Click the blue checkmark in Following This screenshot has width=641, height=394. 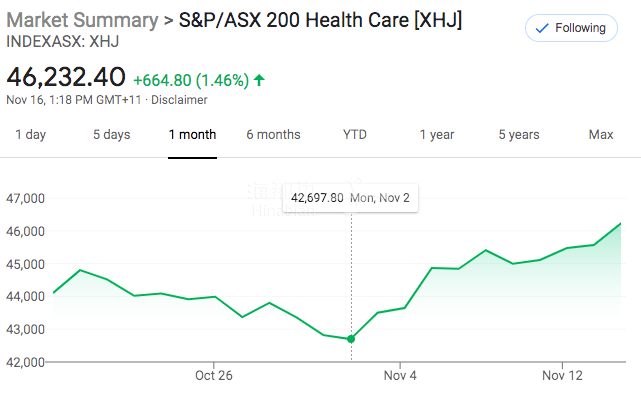(542, 28)
